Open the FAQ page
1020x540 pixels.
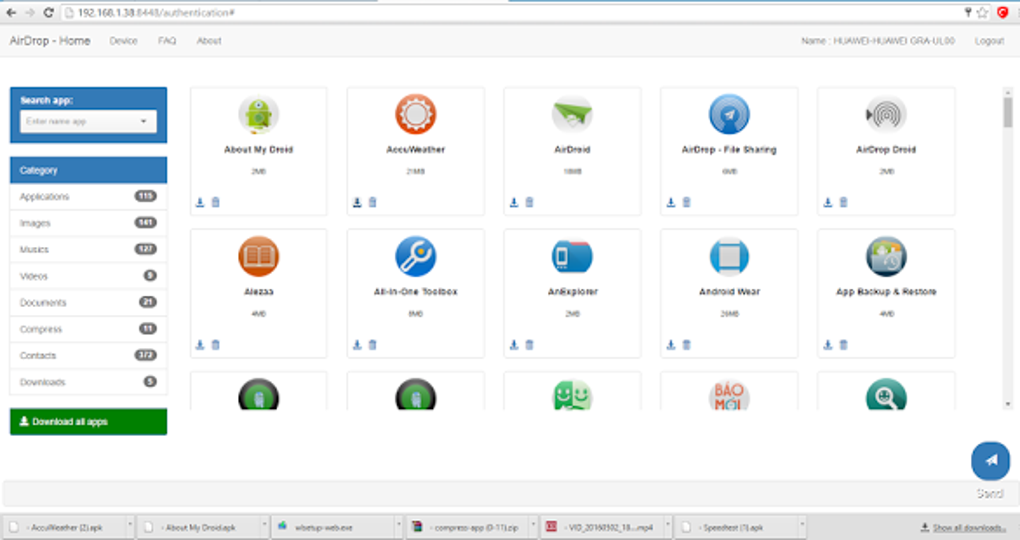(x=167, y=41)
